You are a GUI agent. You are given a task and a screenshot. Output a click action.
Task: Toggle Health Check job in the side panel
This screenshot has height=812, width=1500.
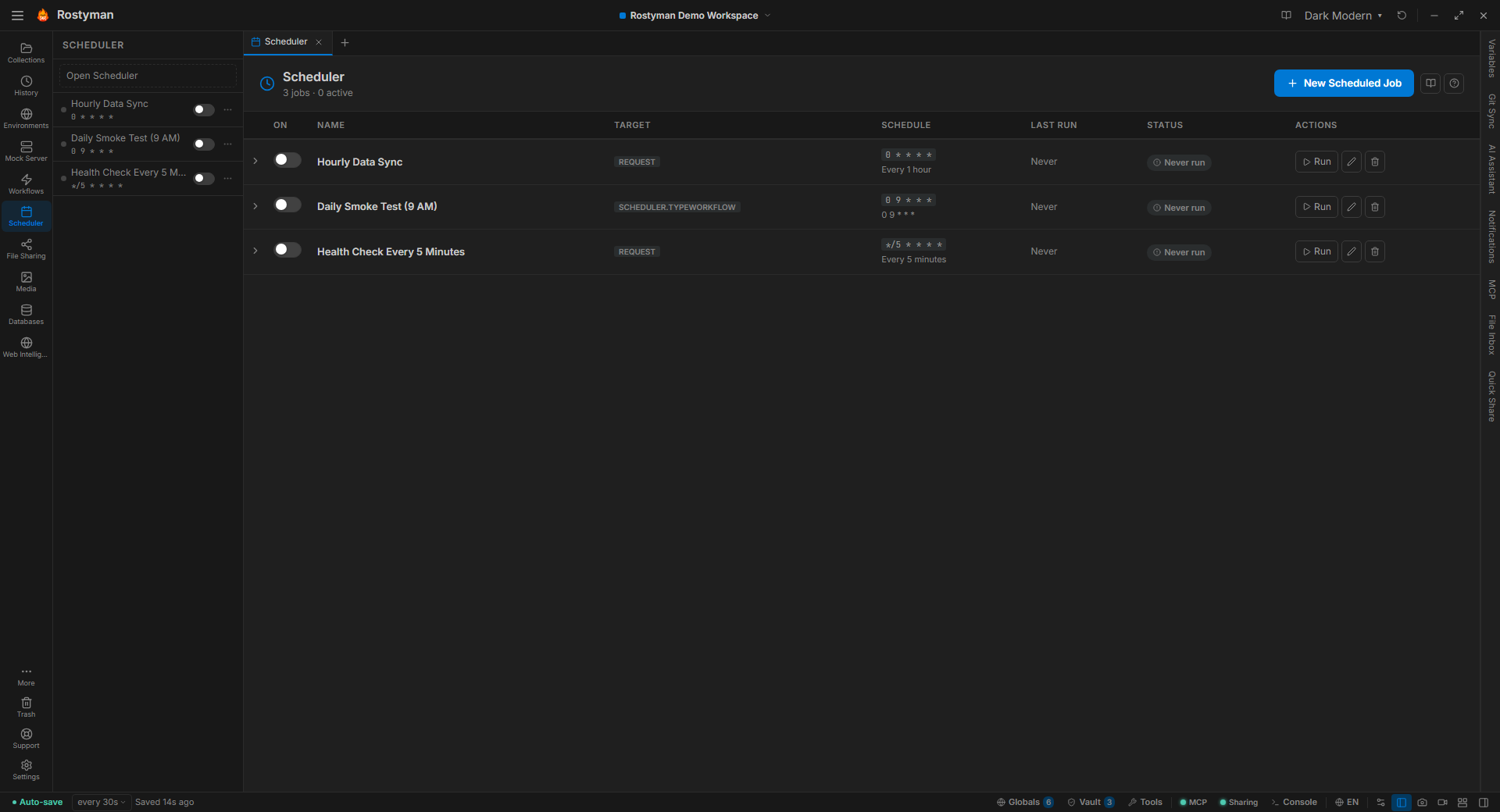coord(204,179)
